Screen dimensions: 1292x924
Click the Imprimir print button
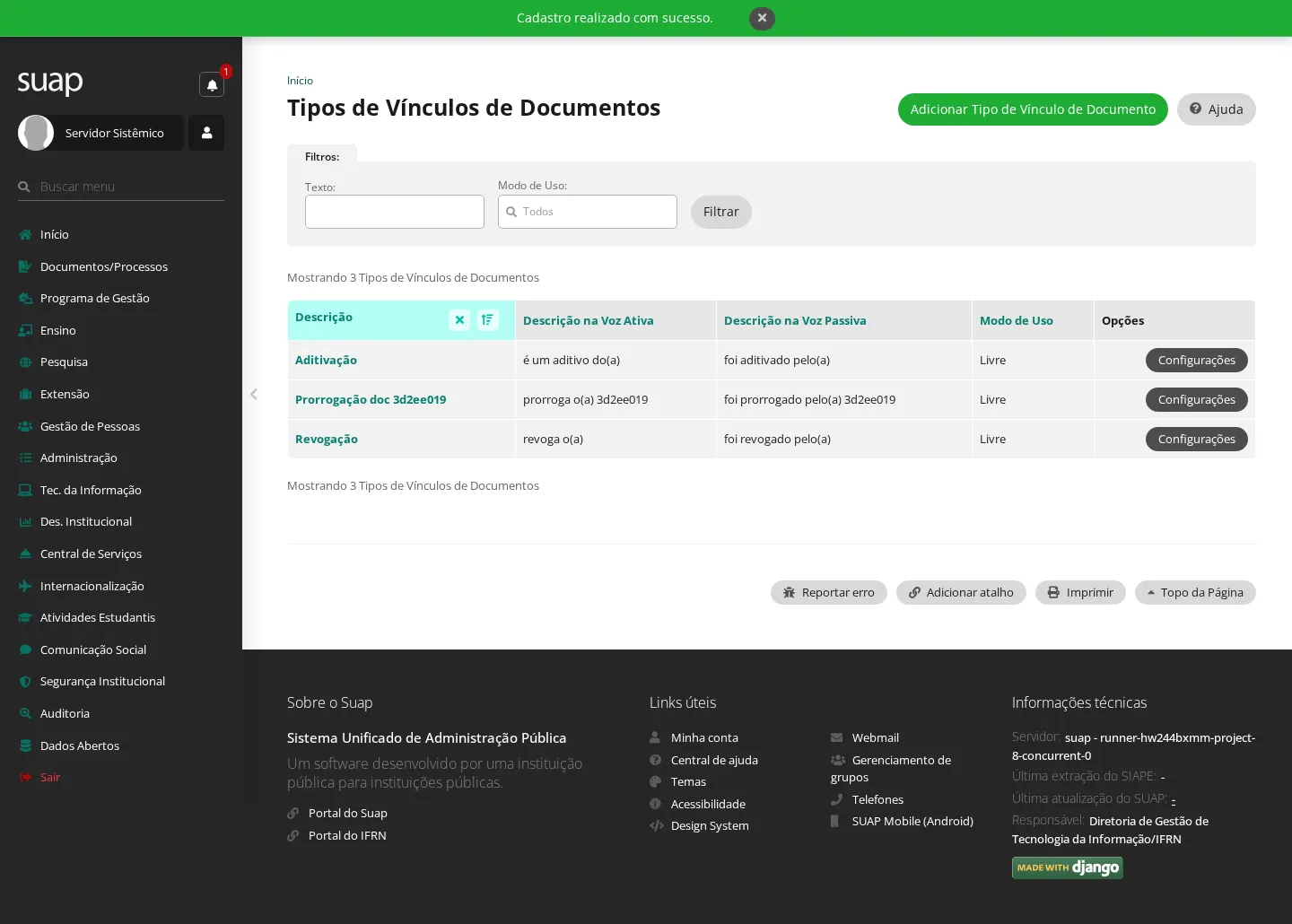coord(1080,592)
